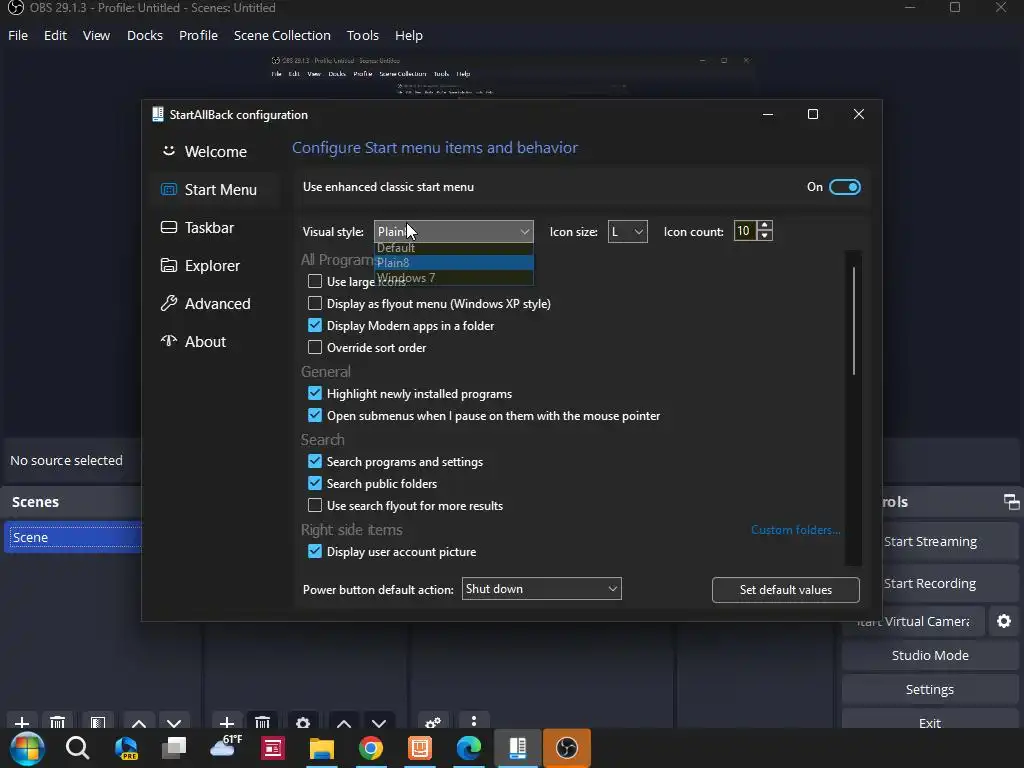
Task: Open the OBS File menu
Action: click(18, 35)
